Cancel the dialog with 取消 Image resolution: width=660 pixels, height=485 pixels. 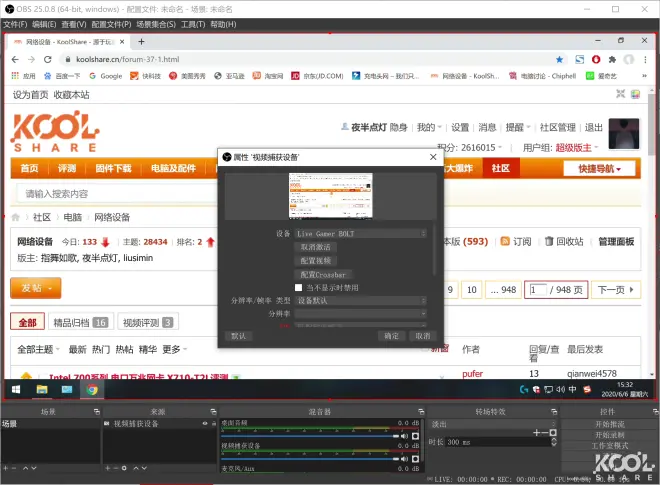[x=423, y=336]
